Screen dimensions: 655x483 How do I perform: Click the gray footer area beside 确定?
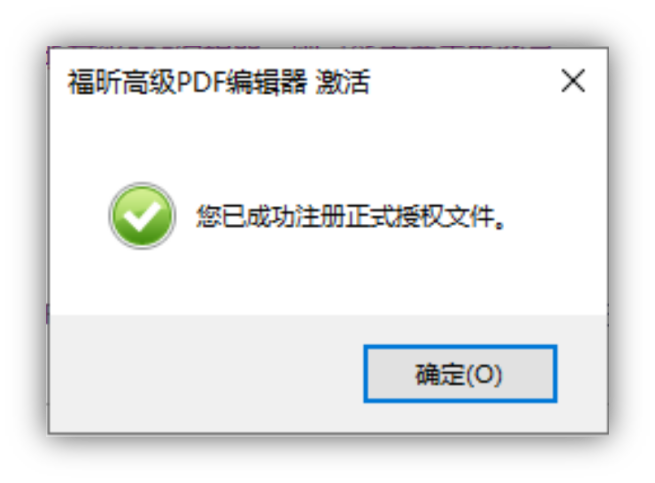[x=205, y=374]
